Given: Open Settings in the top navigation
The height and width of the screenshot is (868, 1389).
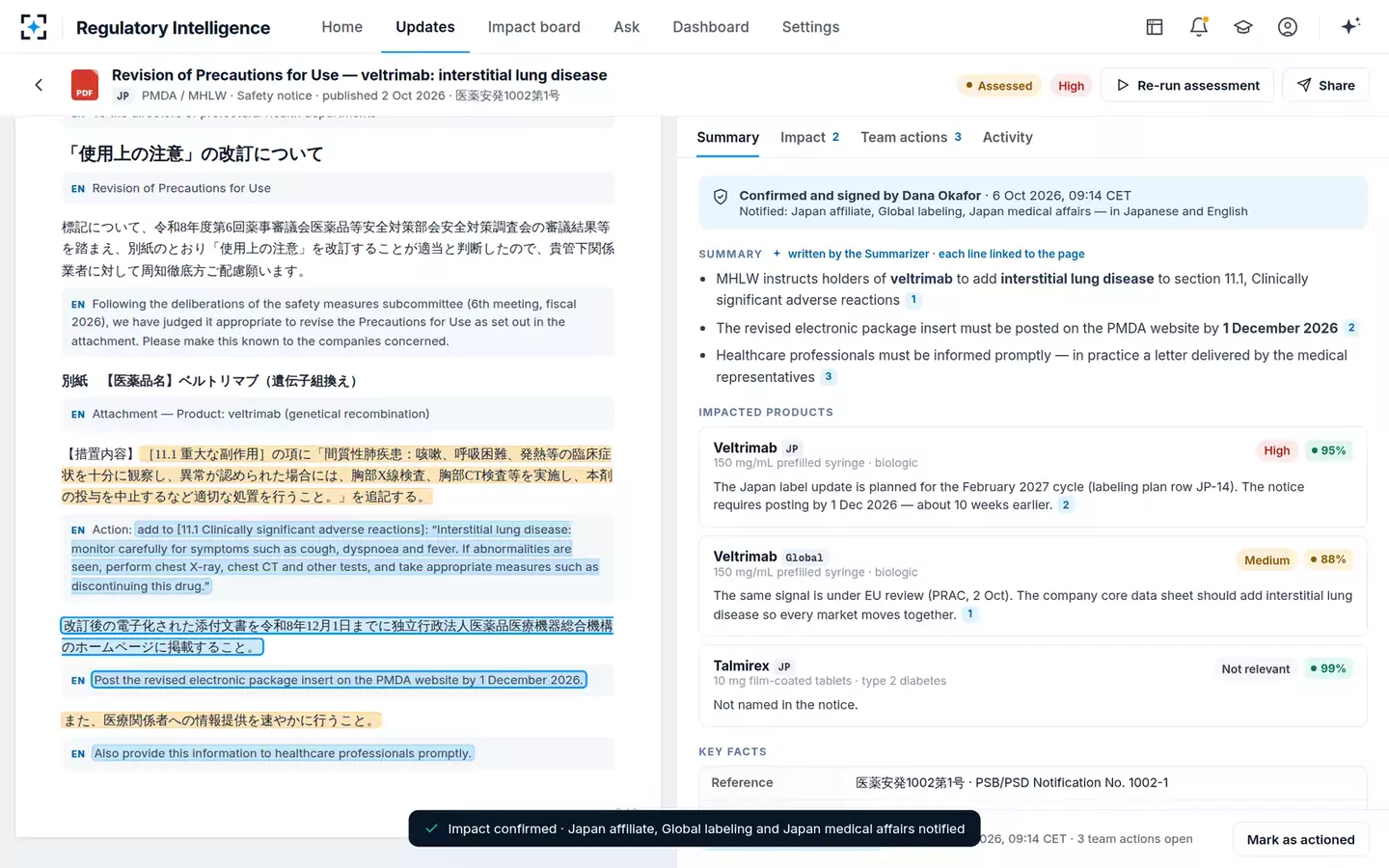Looking at the screenshot, I should click(810, 27).
